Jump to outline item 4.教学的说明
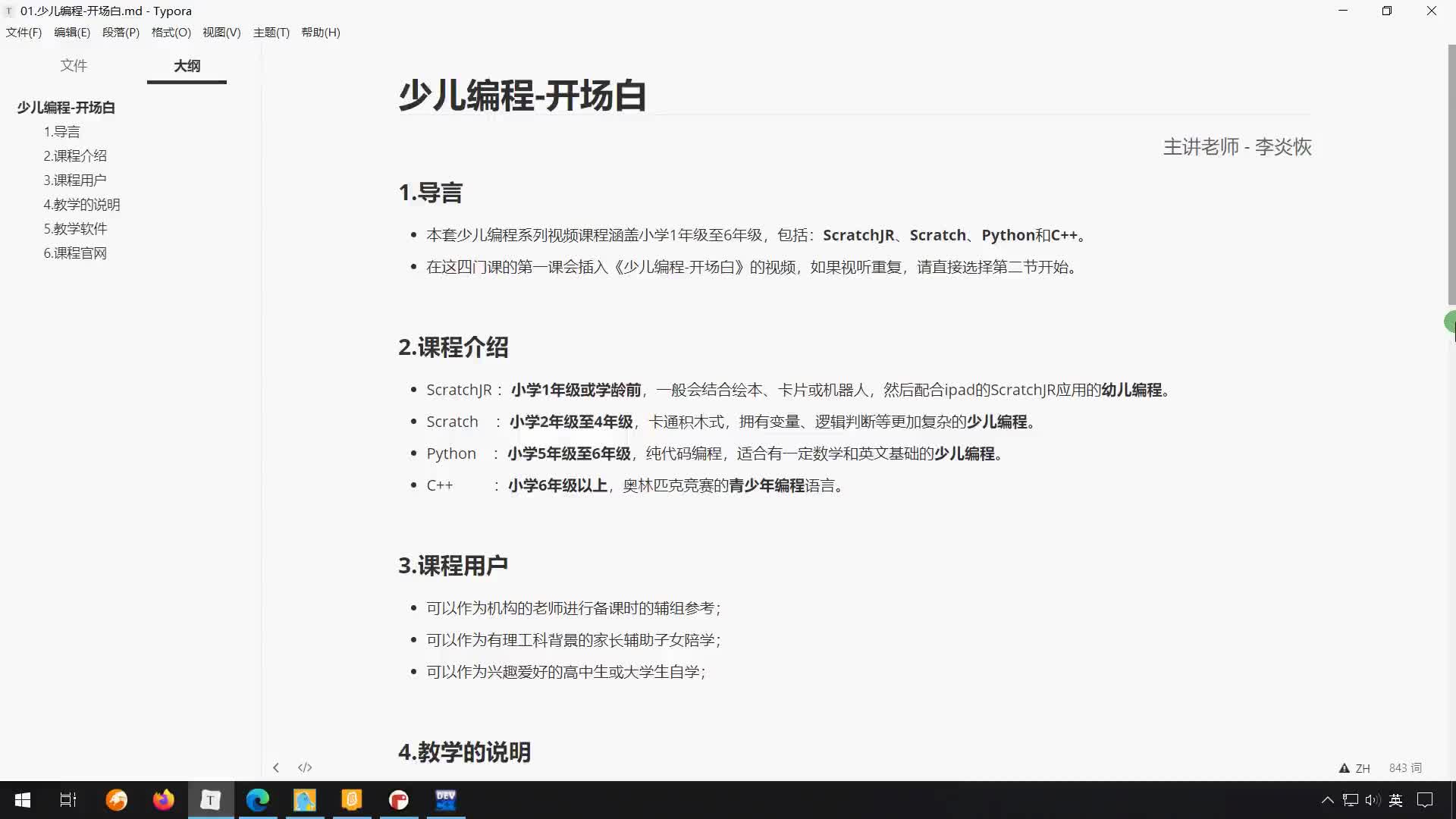Viewport: 1456px width, 819px height. click(x=82, y=205)
